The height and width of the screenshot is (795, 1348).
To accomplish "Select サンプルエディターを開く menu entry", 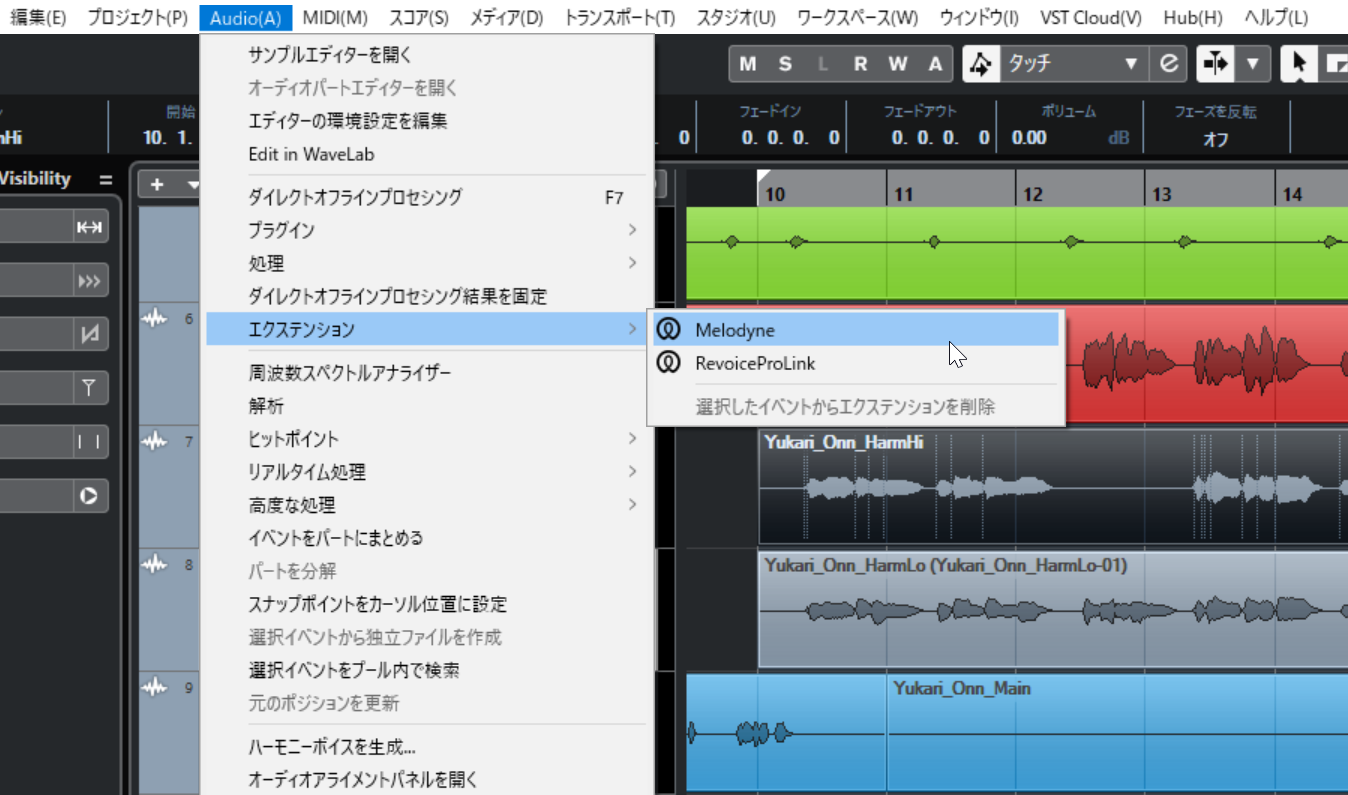I will coord(427,55).
